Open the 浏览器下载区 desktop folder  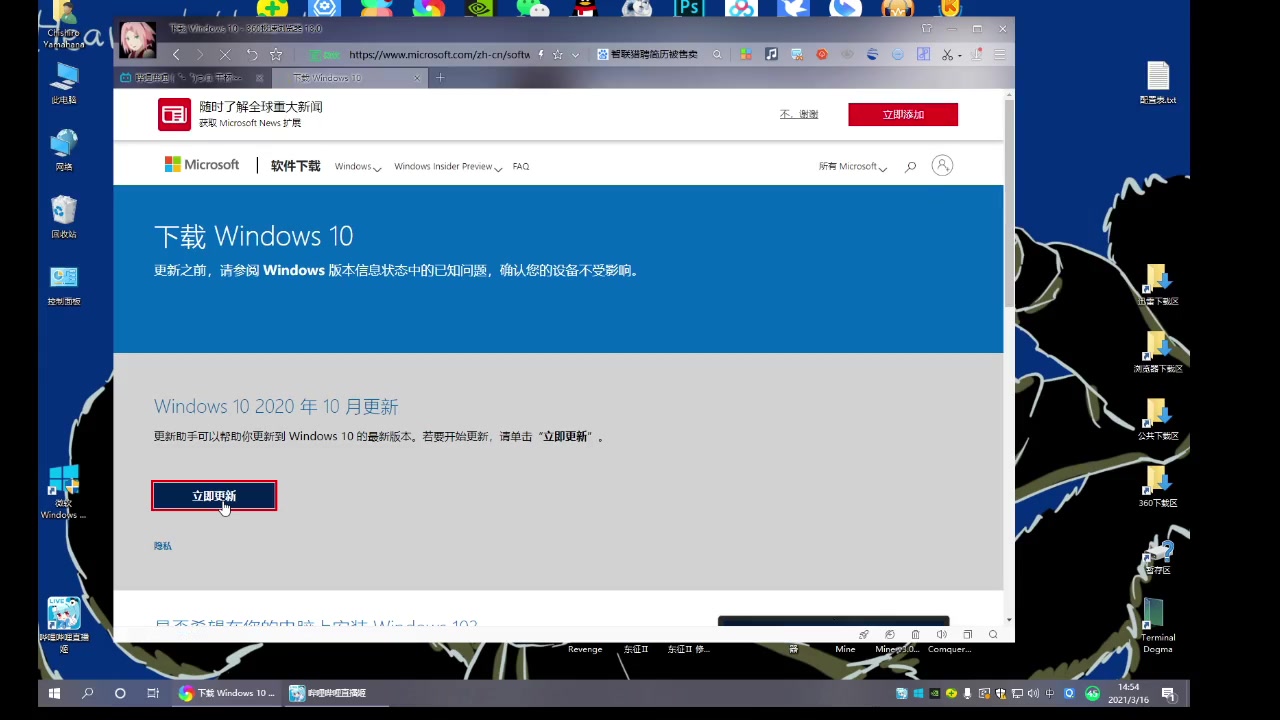[1158, 352]
